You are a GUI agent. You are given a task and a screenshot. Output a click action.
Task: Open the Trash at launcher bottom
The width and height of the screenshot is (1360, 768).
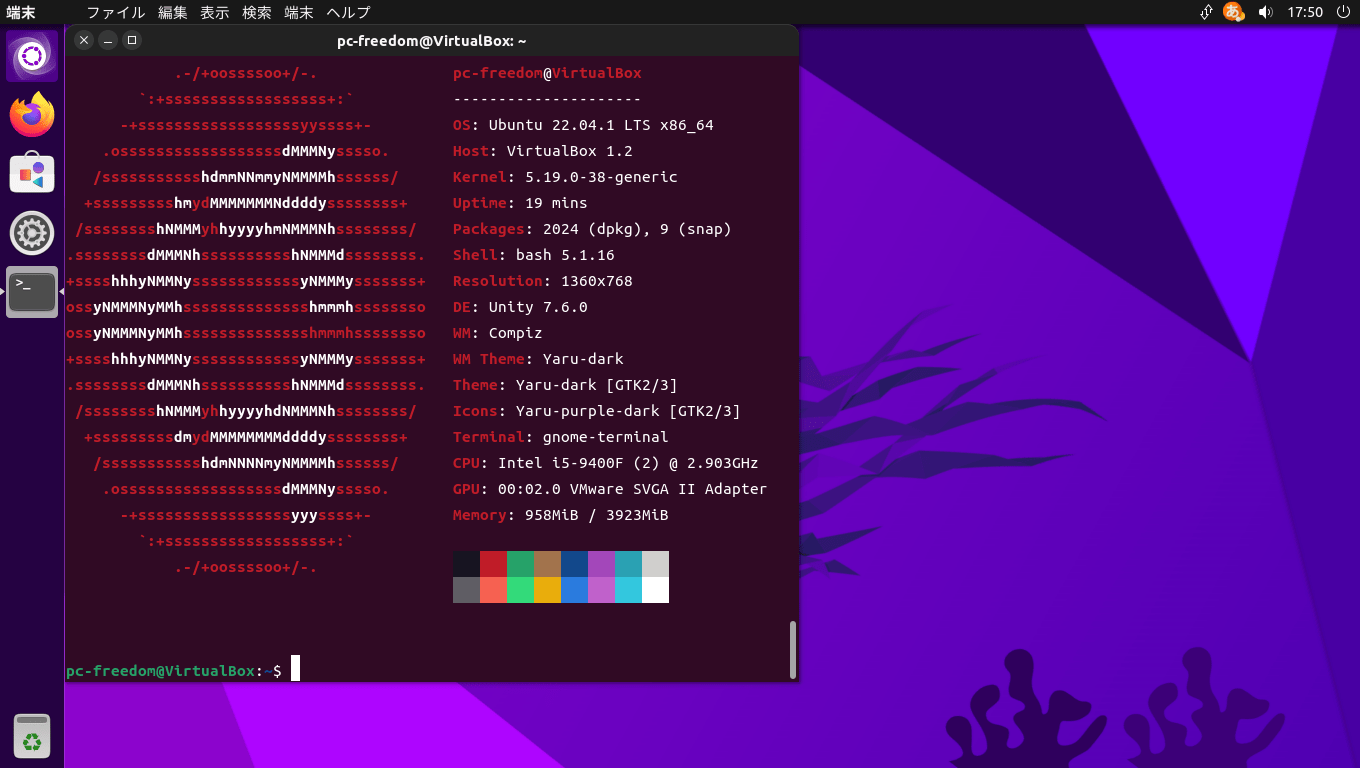click(x=32, y=738)
